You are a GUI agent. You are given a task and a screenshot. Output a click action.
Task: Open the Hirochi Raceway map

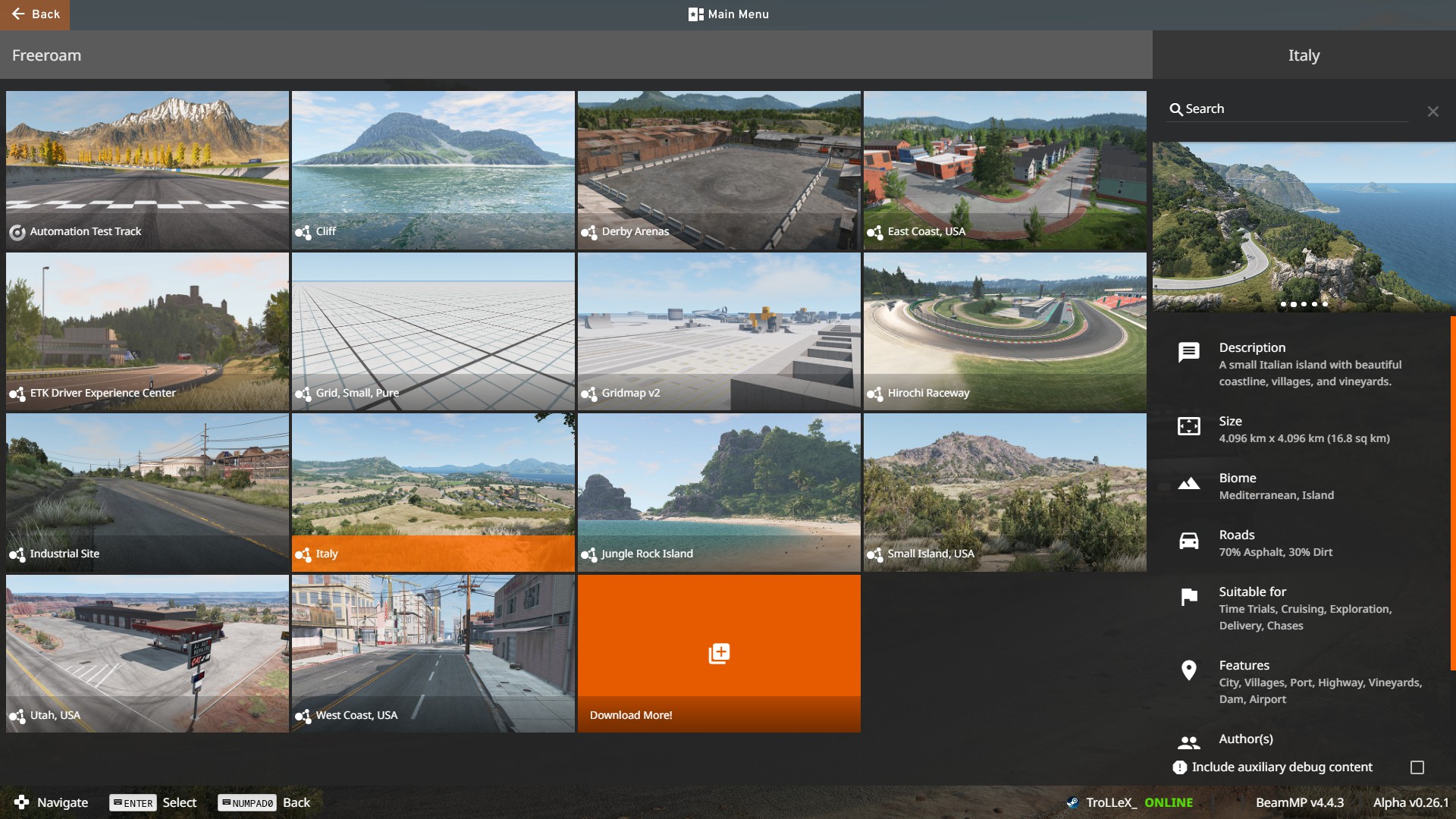(1005, 331)
